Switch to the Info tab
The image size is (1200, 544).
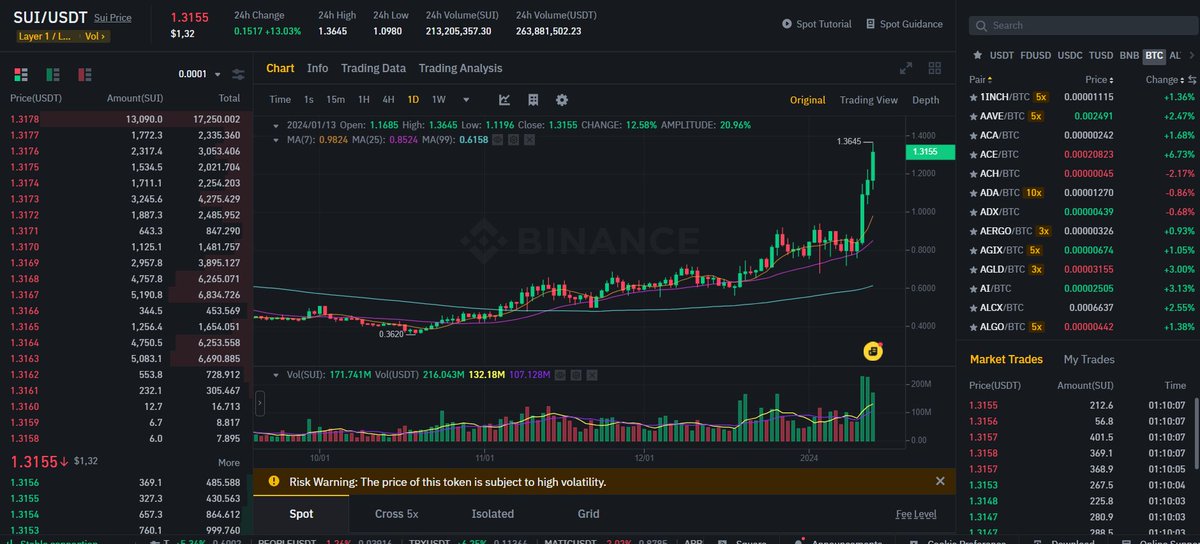pos(317,68)
